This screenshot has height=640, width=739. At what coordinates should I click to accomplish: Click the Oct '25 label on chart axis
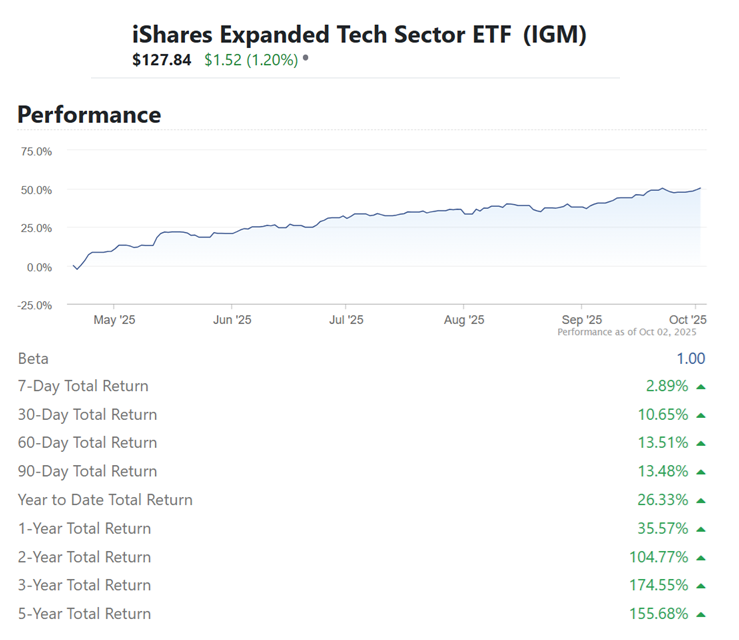click(x=686, y=320)
